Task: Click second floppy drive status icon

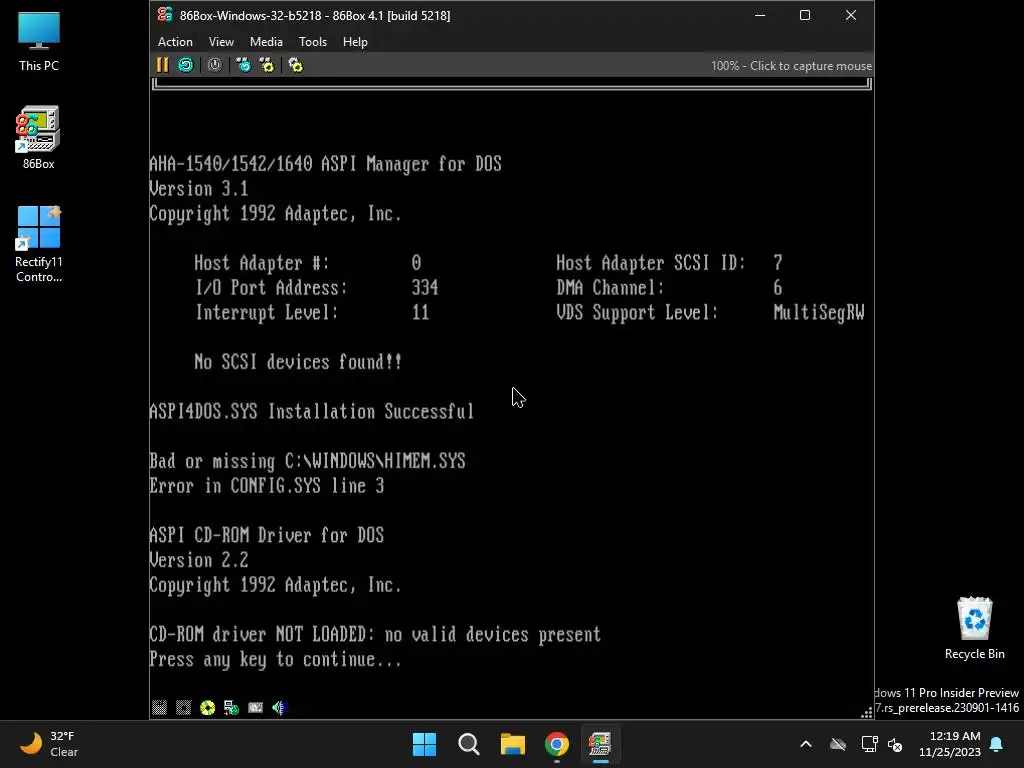Action: coord(184,707)
